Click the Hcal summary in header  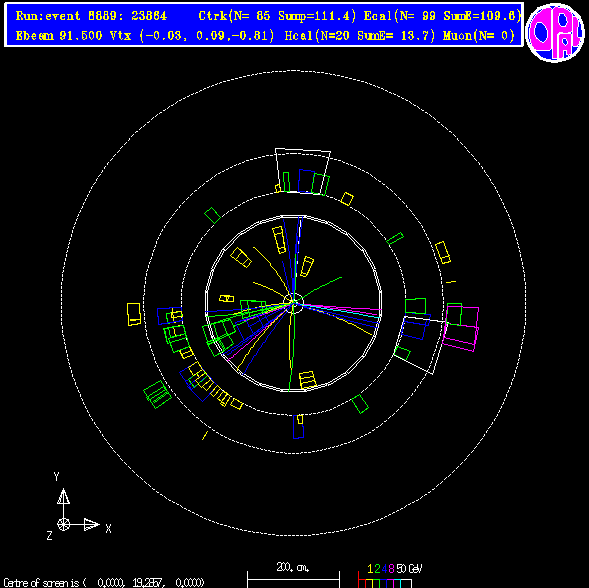(360, 36)
